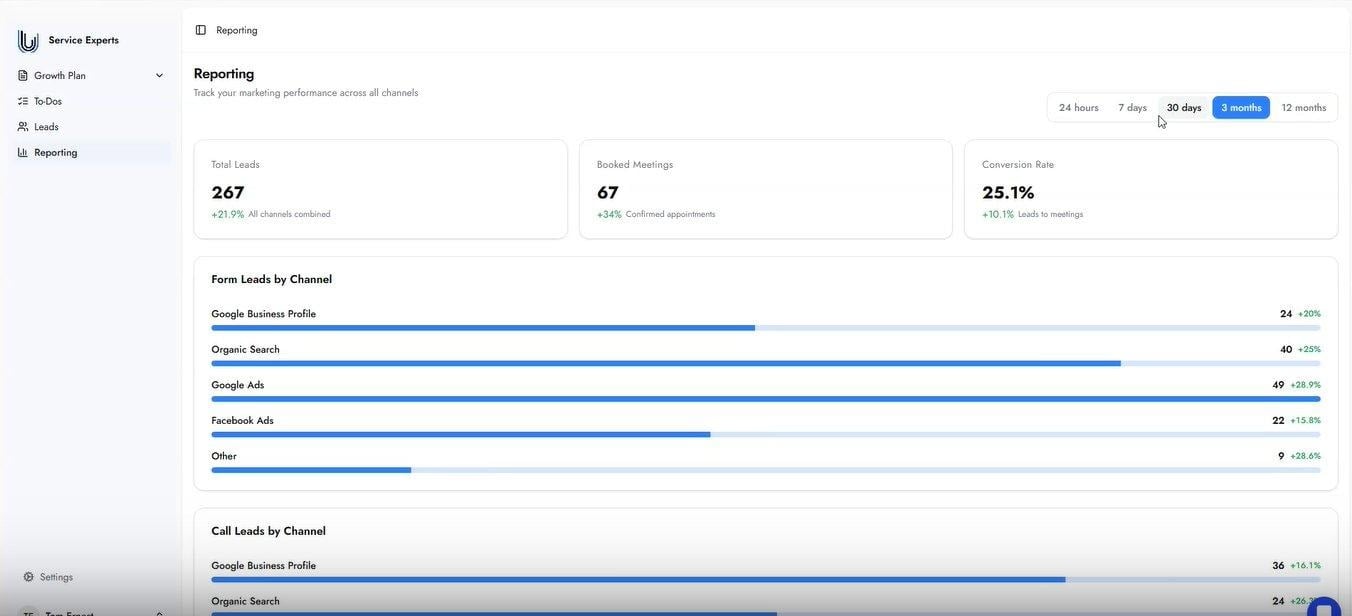1352x616 pixels.
Task: Click the Reporting bar chart icon
Action: [x=23, y=153]
